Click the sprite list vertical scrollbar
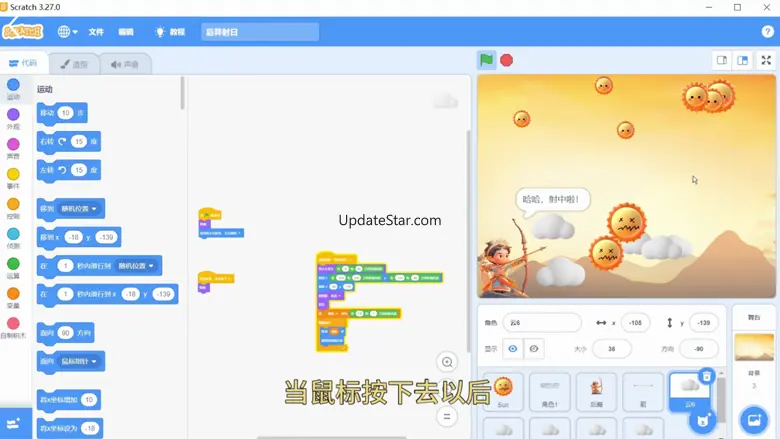 [721, 402]
